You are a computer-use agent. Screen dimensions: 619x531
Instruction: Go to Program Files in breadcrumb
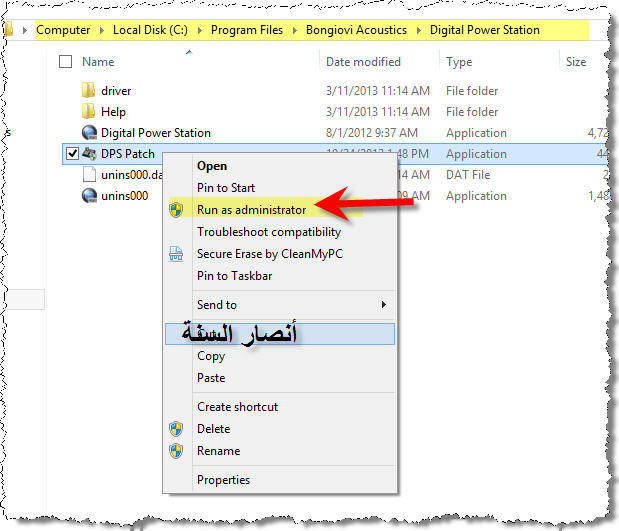(247, 30)
